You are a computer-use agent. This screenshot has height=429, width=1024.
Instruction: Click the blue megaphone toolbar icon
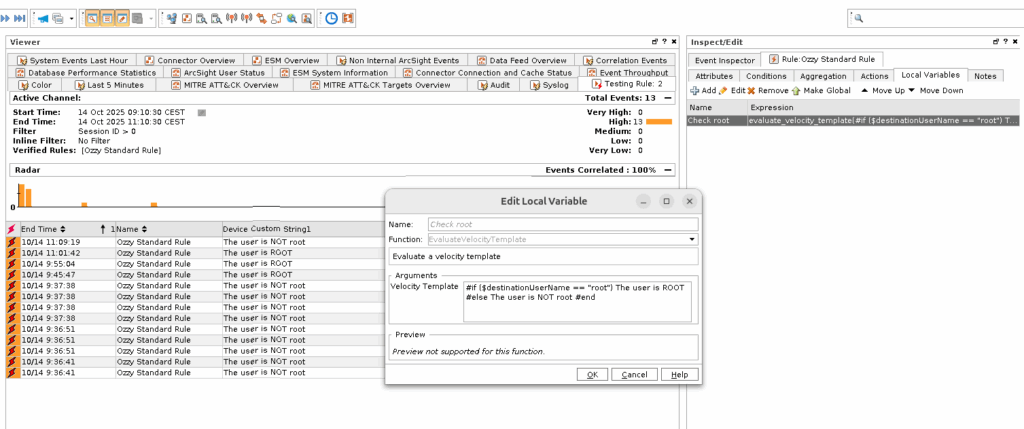tap(43, 18)
